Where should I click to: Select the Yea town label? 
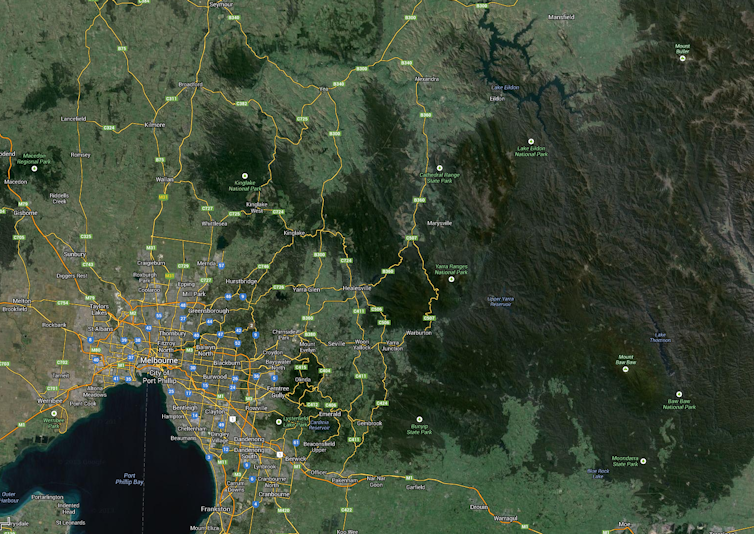pos(324,89)
